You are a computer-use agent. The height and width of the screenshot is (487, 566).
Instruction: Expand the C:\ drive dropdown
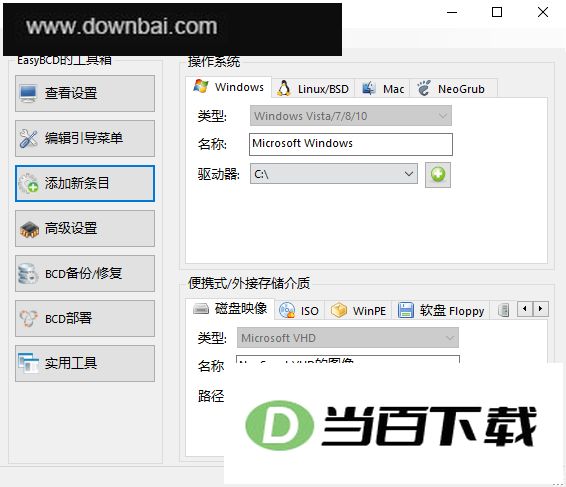[334, 174]
